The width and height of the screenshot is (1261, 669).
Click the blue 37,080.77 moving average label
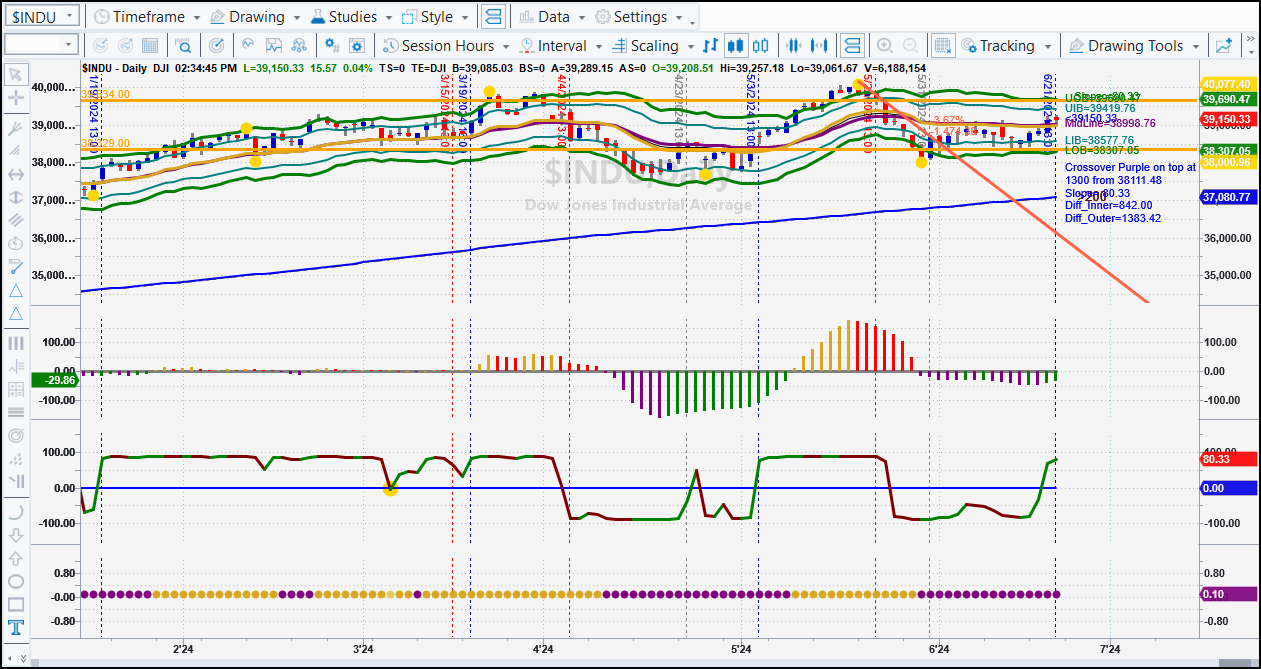pos(1228,197)
